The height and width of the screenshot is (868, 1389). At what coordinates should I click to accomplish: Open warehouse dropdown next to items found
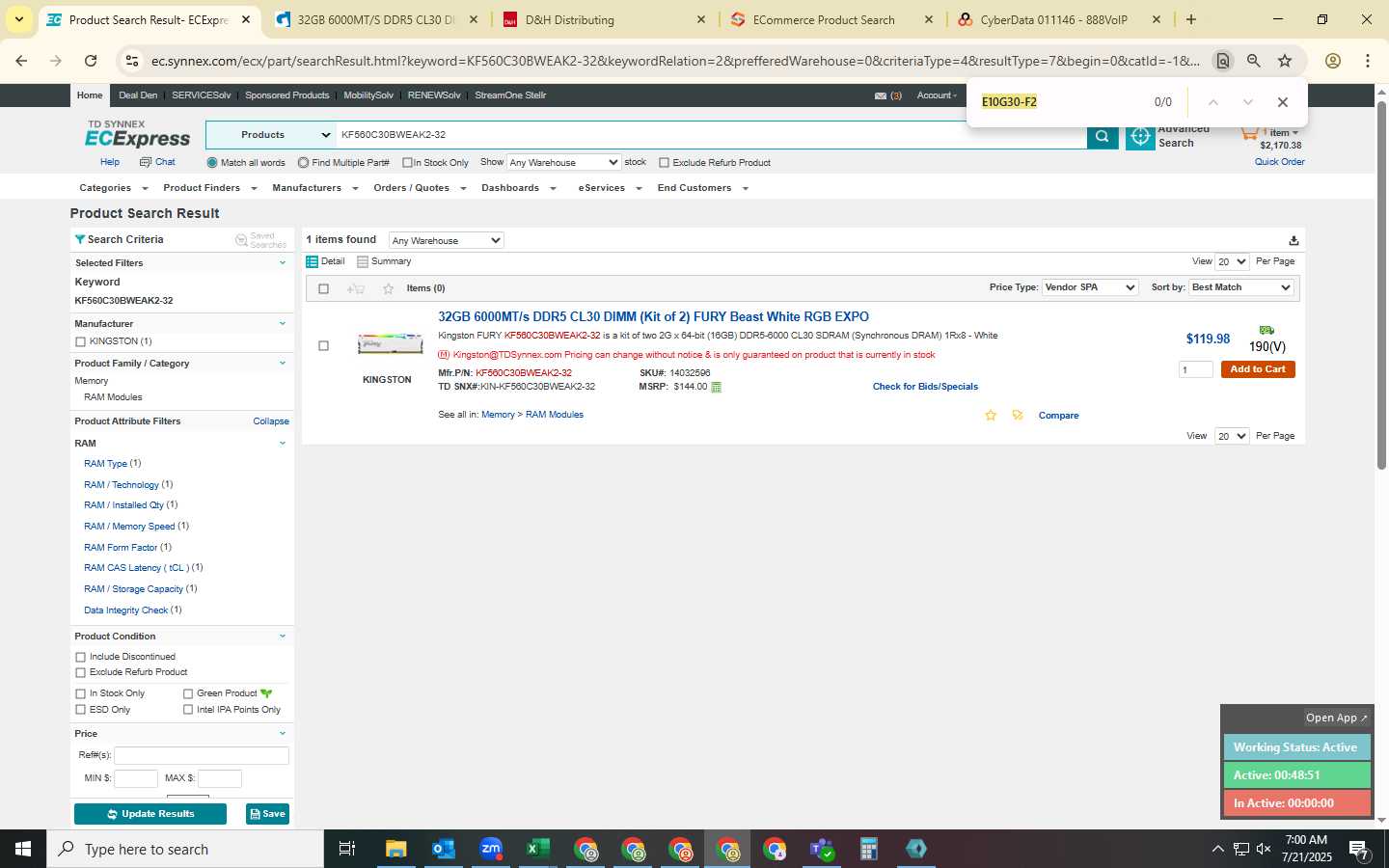446,240
